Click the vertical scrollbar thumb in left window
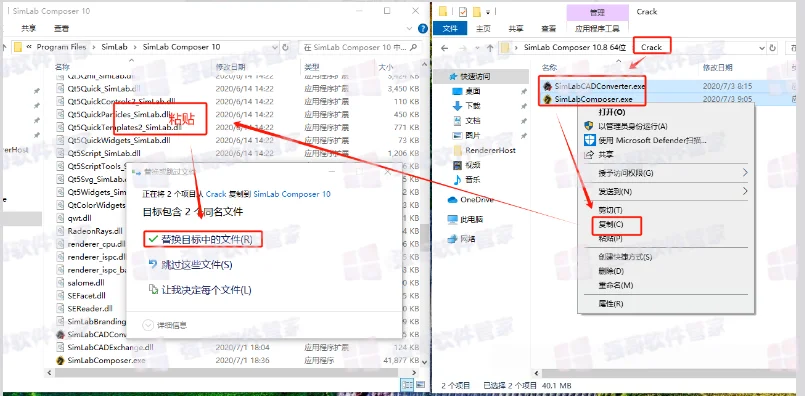 (x=425, y=237)
